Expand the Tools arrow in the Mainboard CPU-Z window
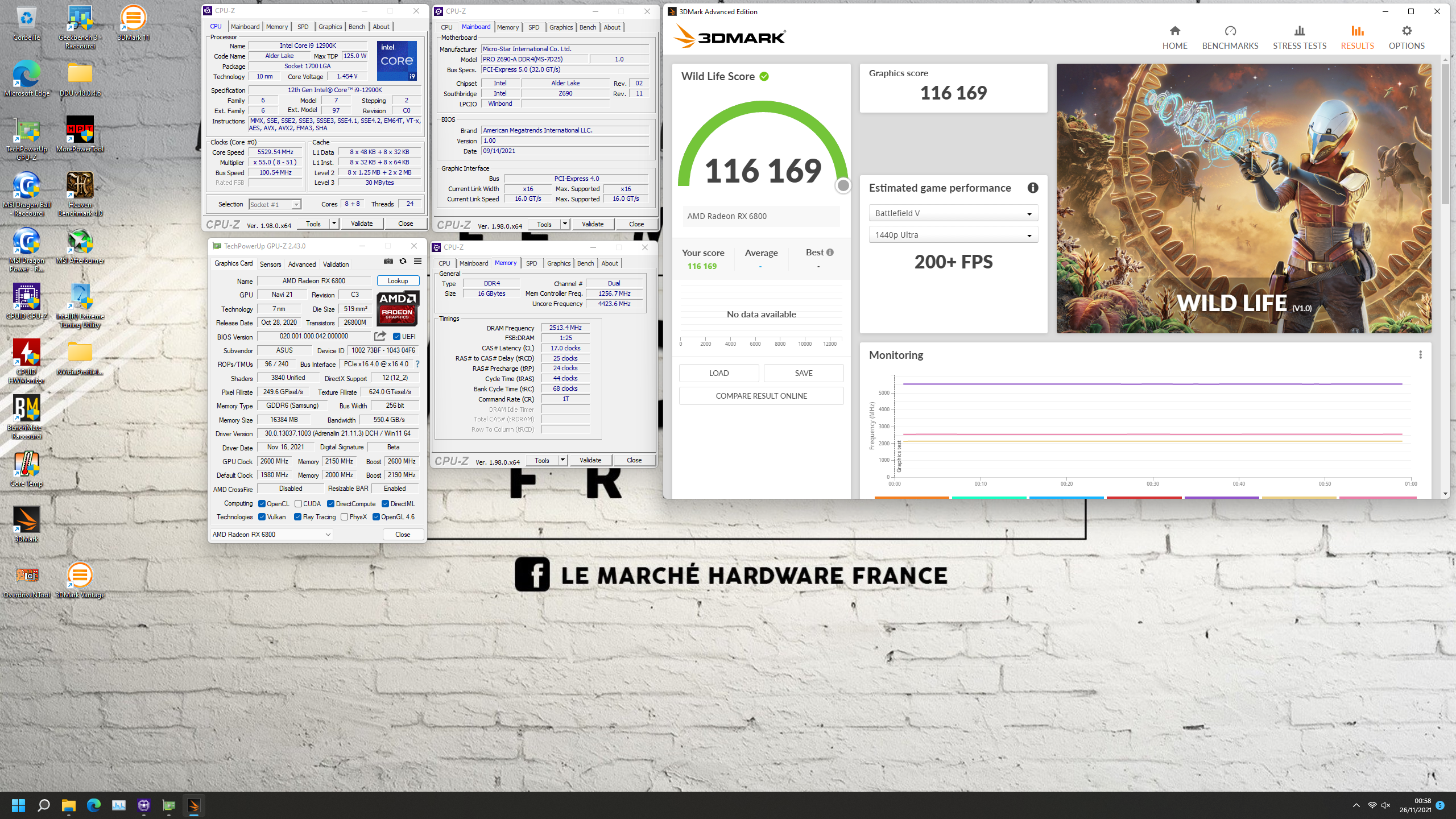This screenshot has width=1456, height=819. click(x=565, y=224)
